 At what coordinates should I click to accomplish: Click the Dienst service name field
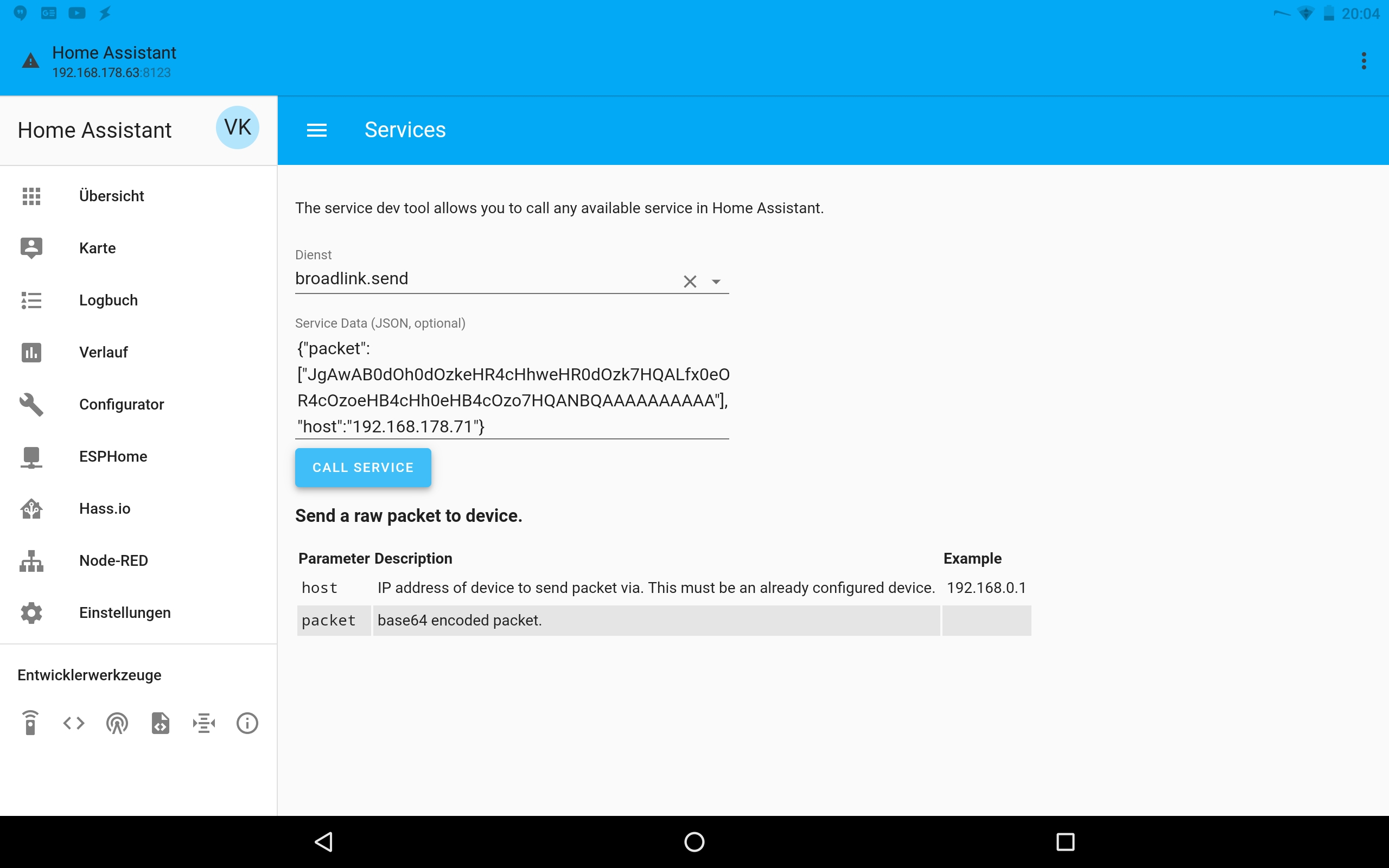tap(482, 279)
